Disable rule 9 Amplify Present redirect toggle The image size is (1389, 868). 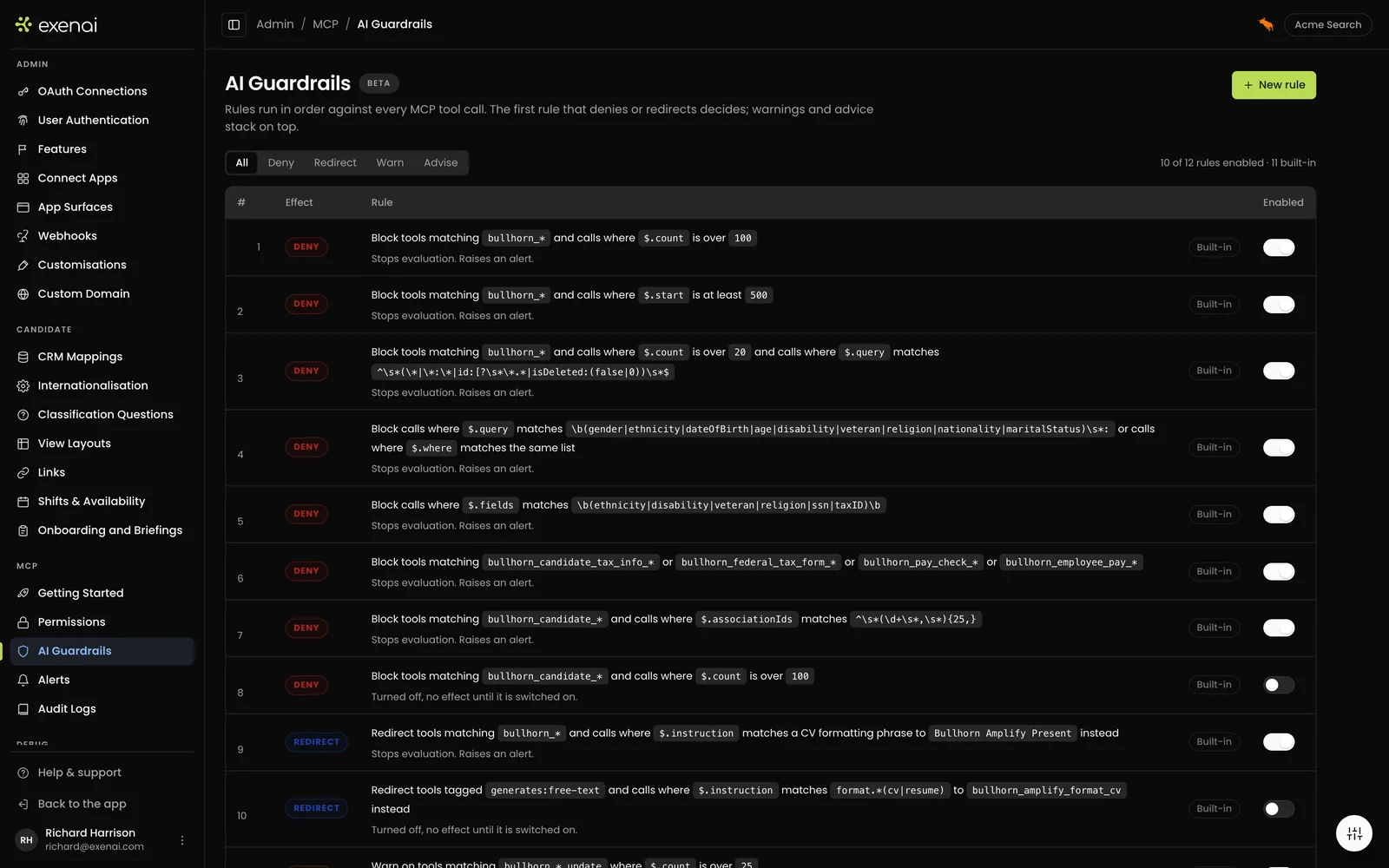point(1279,742)
